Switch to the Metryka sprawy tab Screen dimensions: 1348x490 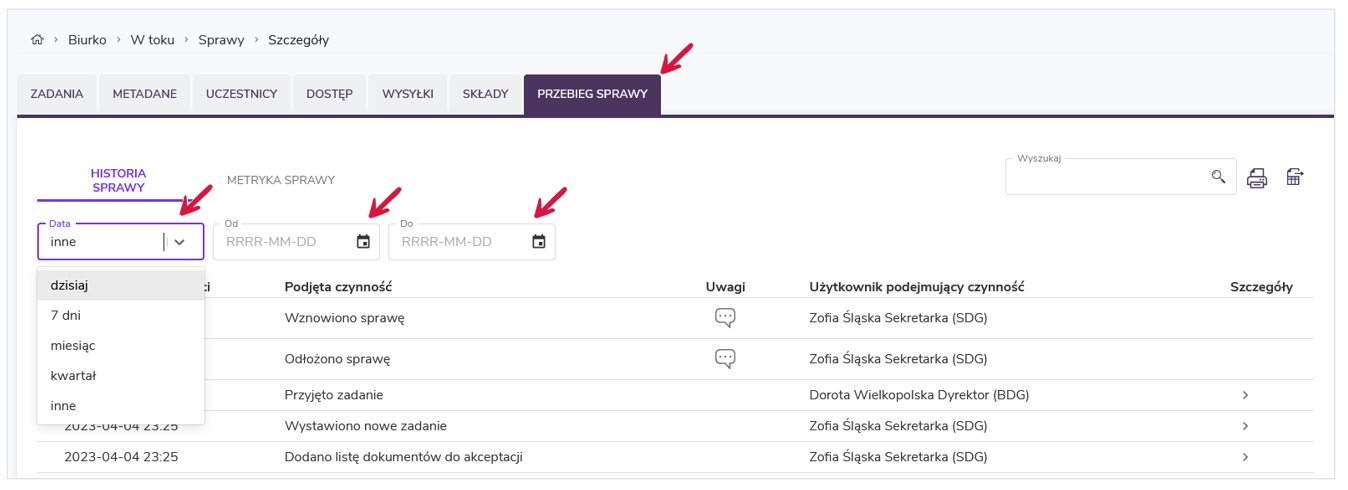pyautogui.click(x=281, y=180)
